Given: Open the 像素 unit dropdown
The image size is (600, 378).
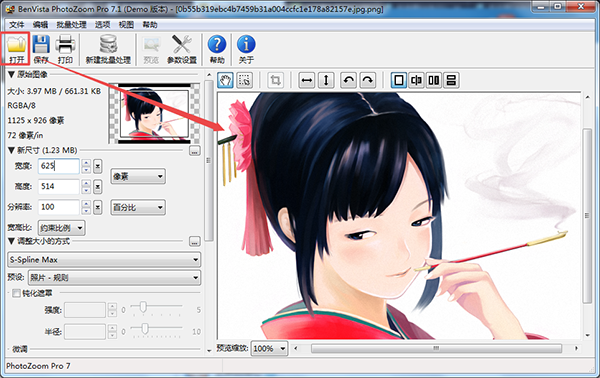Looking at the screenshot, I should click(138, 176).
